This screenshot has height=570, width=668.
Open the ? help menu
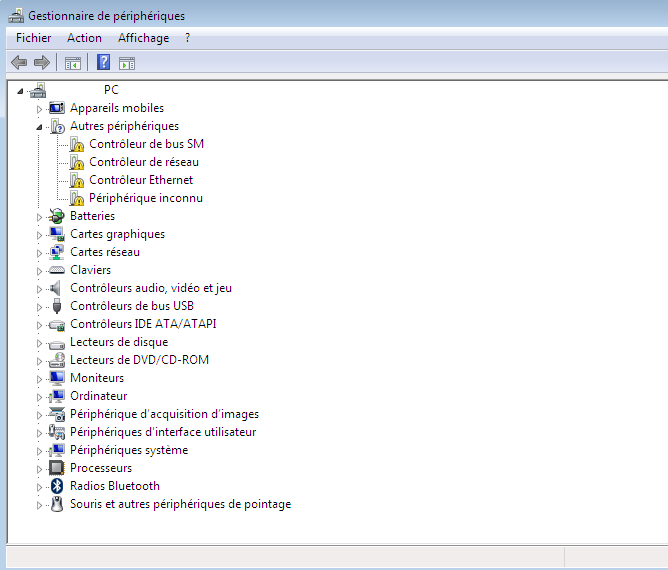[x=187, y=38]
